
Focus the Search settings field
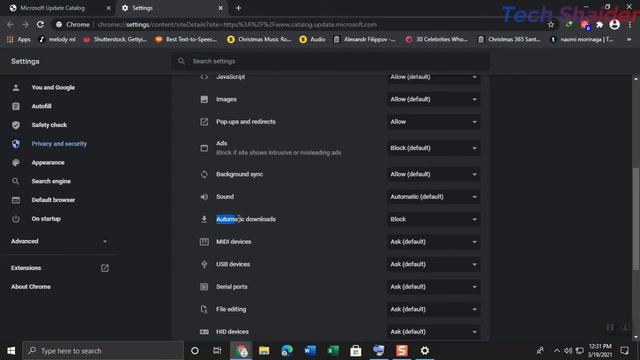(331, 61)
